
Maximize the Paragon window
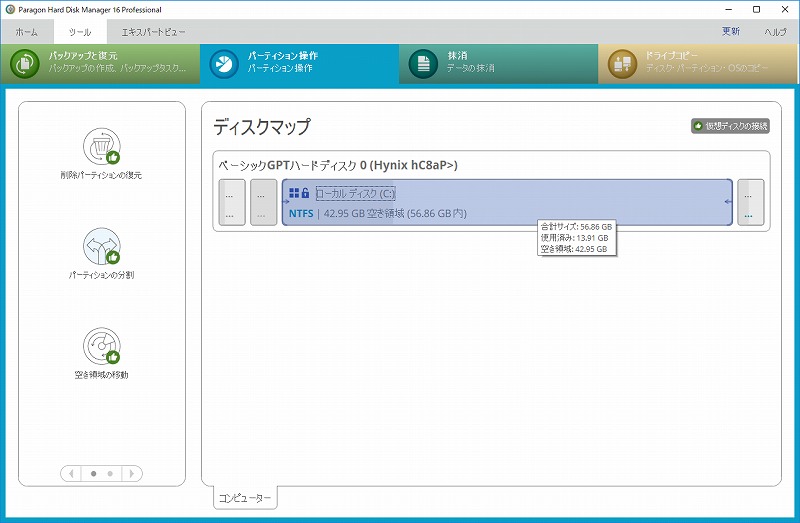[757, 9]
